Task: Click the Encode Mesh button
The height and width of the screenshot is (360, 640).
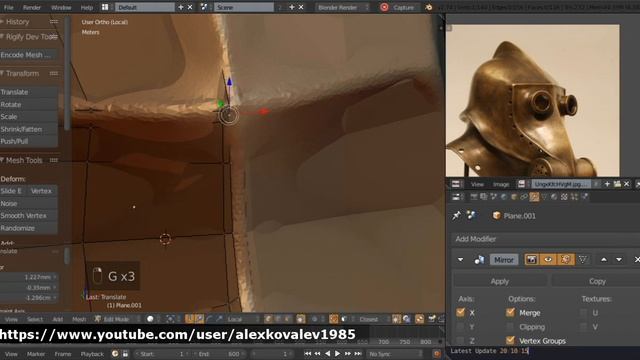Action: [28, 55]
